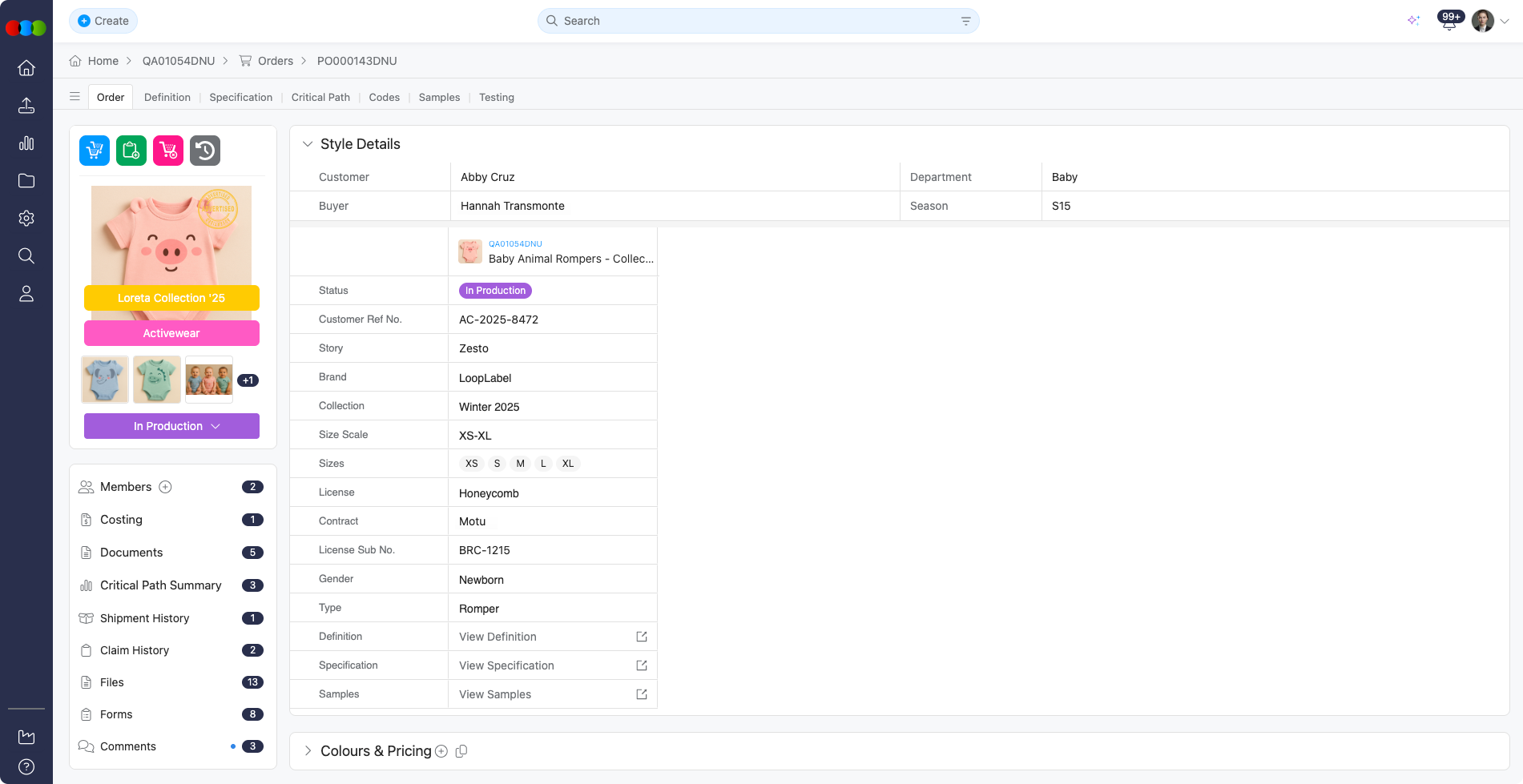Viewport: 1523px width, 784px height.
Task: Open the upload icon in left sidebar
Action: 26,106
